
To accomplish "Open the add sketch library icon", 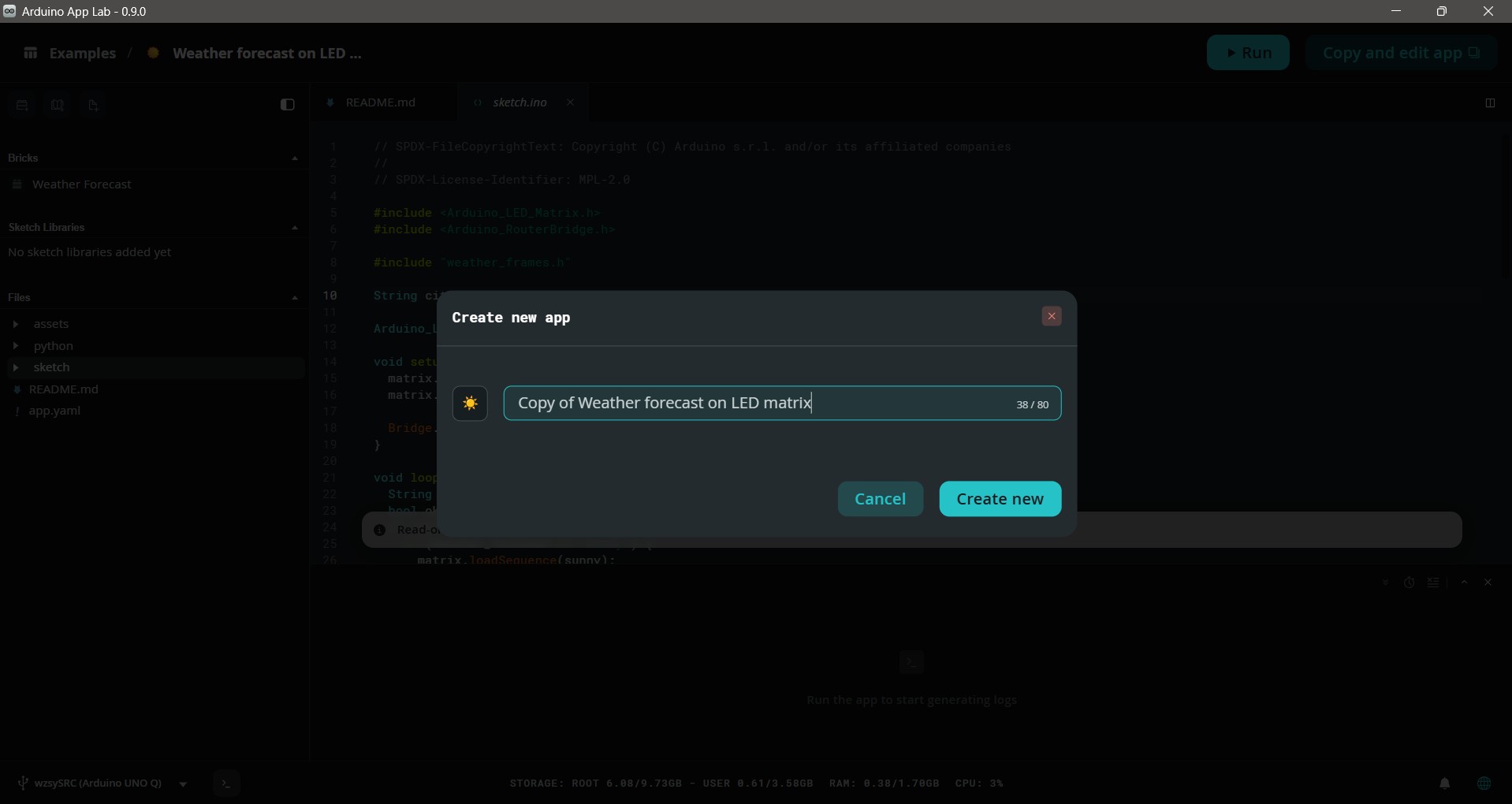I will point(58,105).
